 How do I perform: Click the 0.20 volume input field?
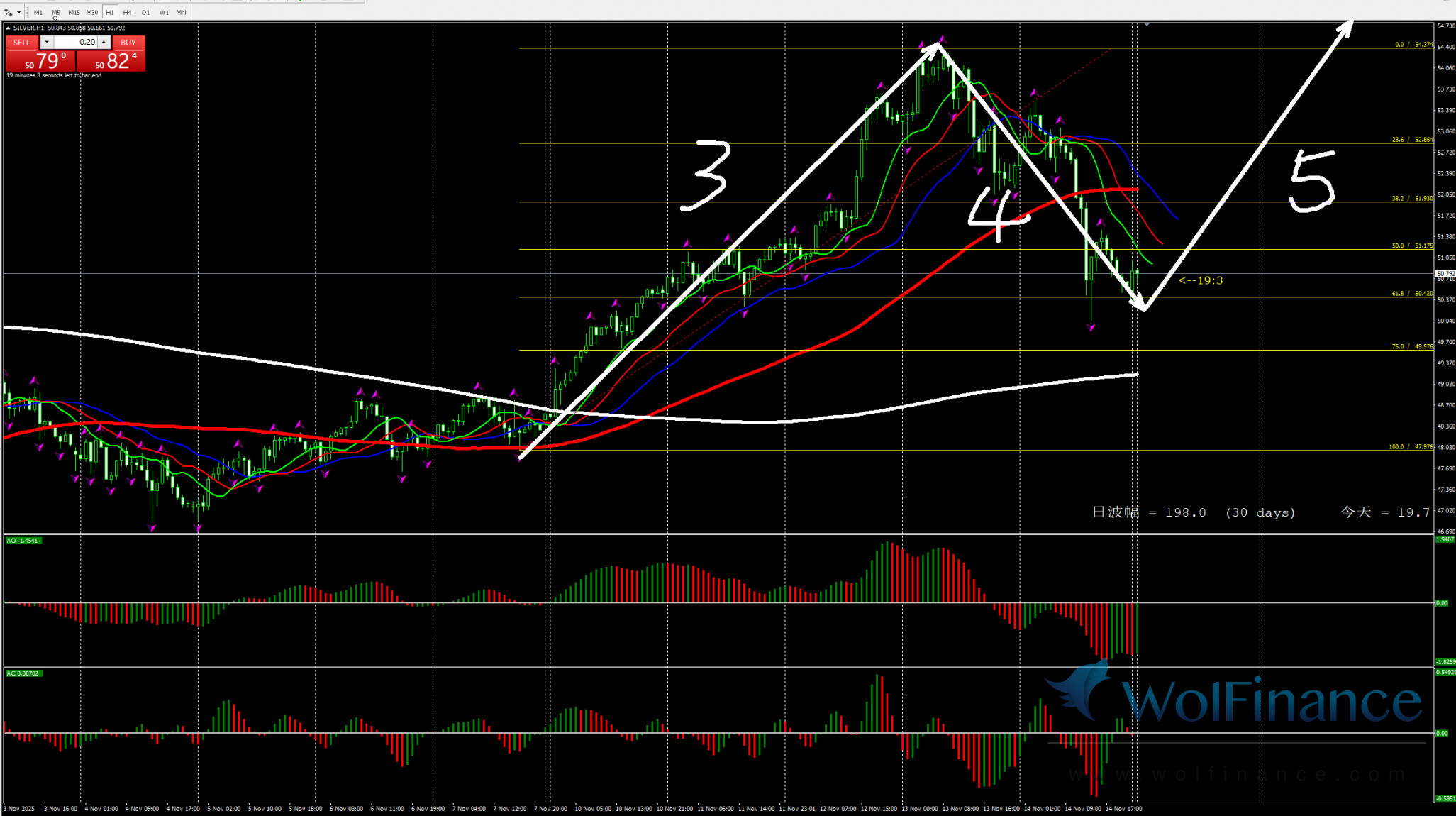(77, 43)
